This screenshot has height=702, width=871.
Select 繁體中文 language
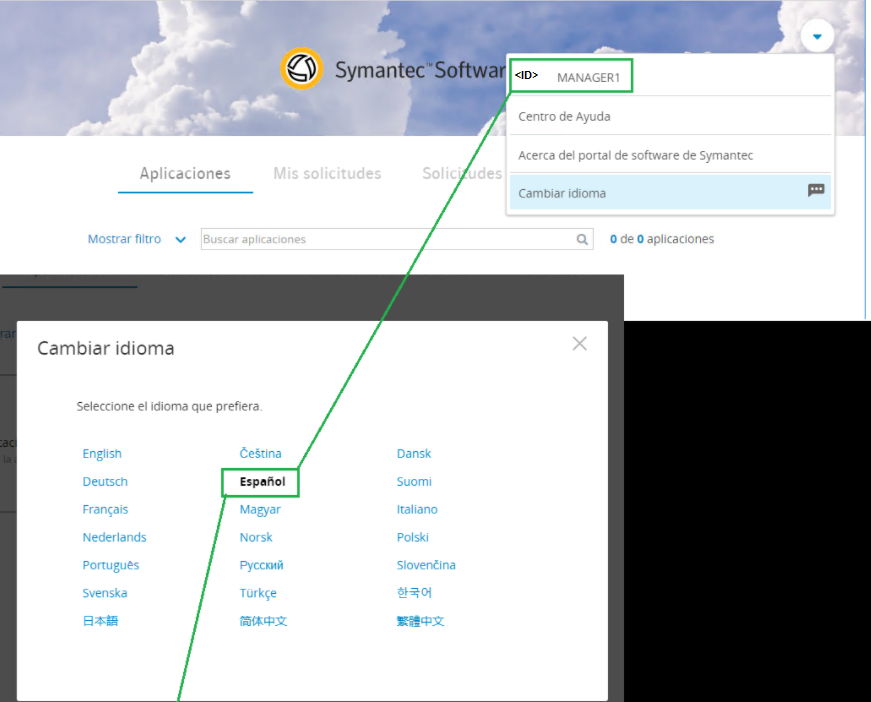tap(421, 621)
